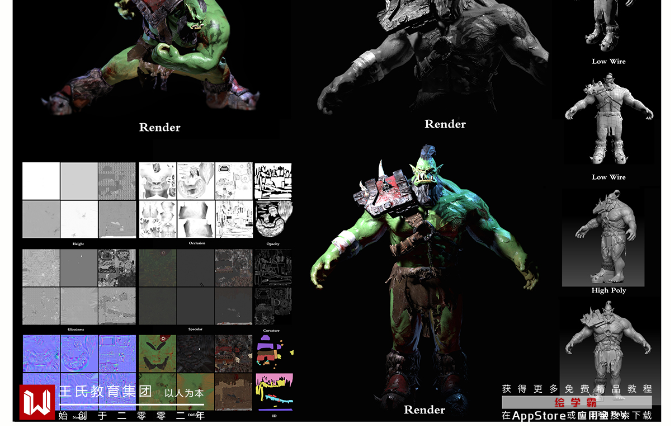The width and height of the screenshot is (671, 426).
Task: Click the Specular caption under the dark tiles
Action: [196, 329]
